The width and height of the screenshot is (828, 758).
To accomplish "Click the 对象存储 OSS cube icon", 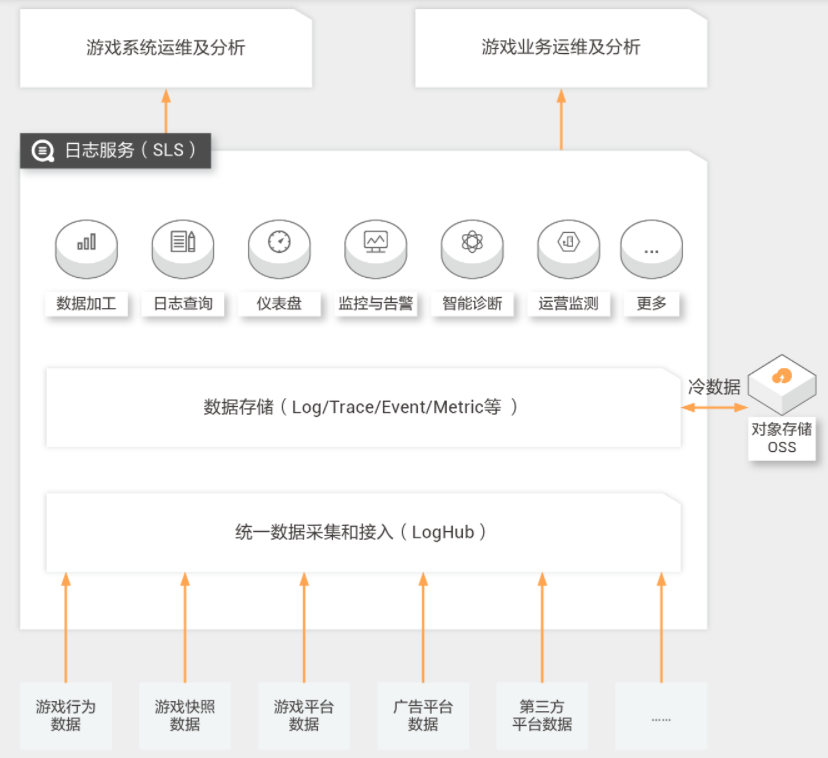I will [782, 384].
